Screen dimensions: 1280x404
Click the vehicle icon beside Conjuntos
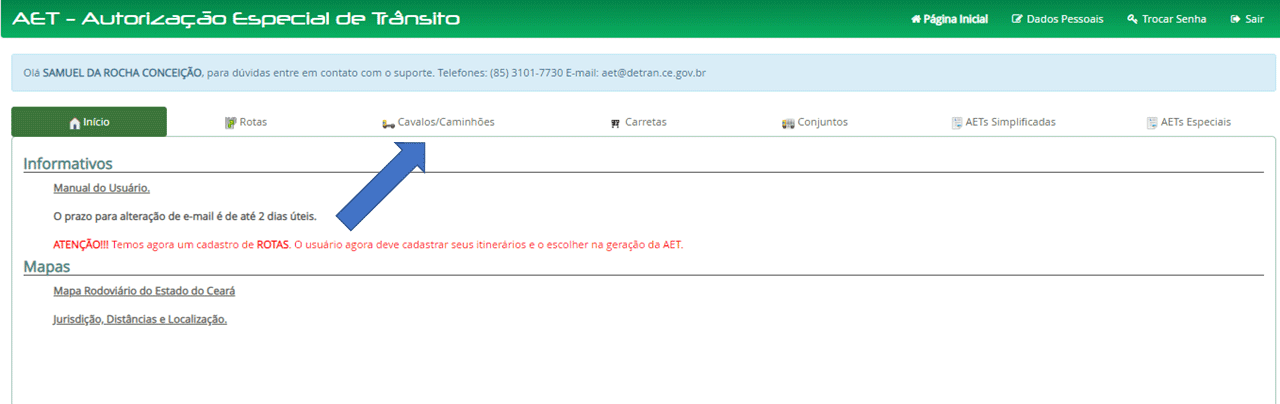pyautogui.click(x=788, y=123)
